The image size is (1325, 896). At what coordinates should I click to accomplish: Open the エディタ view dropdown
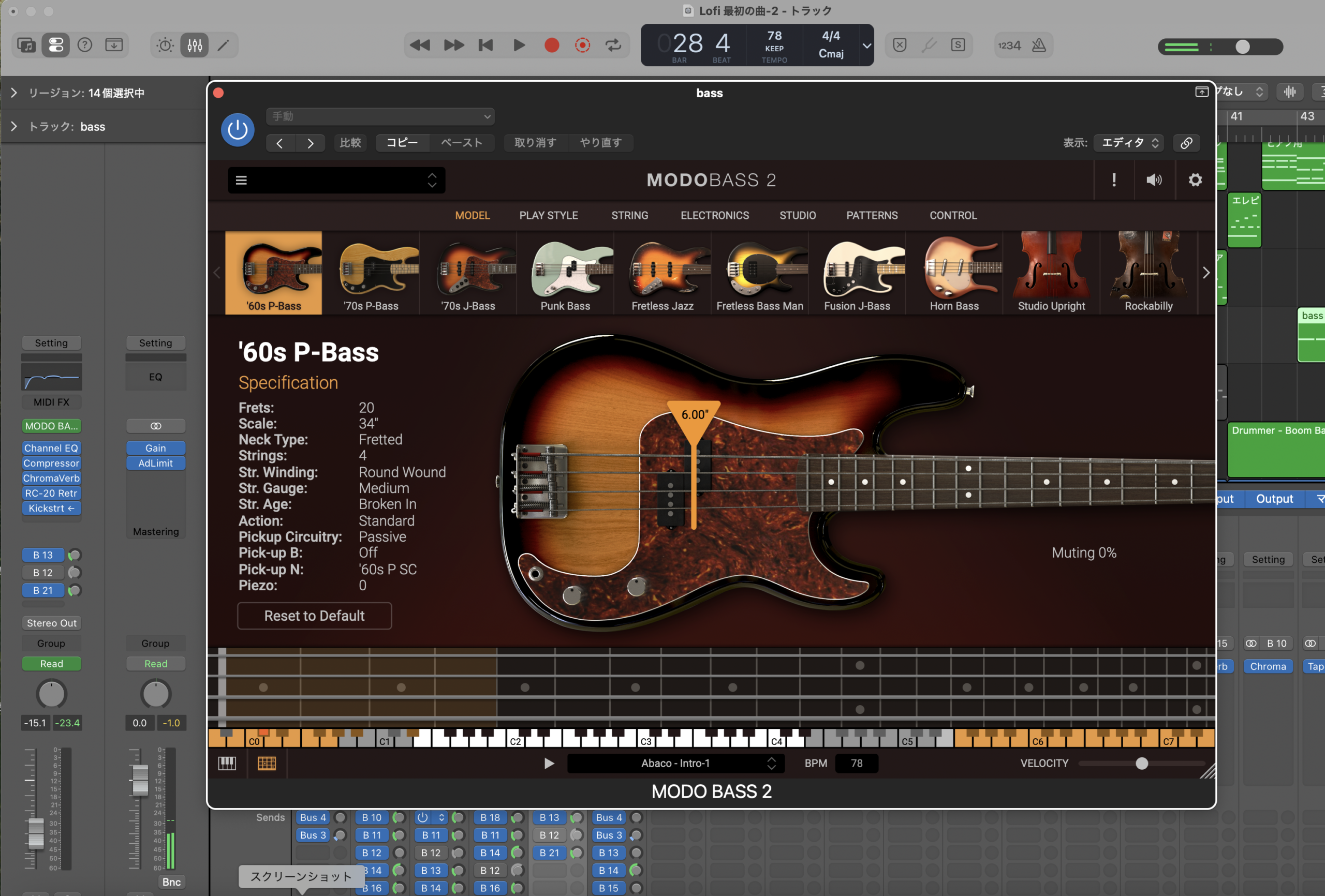(x=1129, y=142)
